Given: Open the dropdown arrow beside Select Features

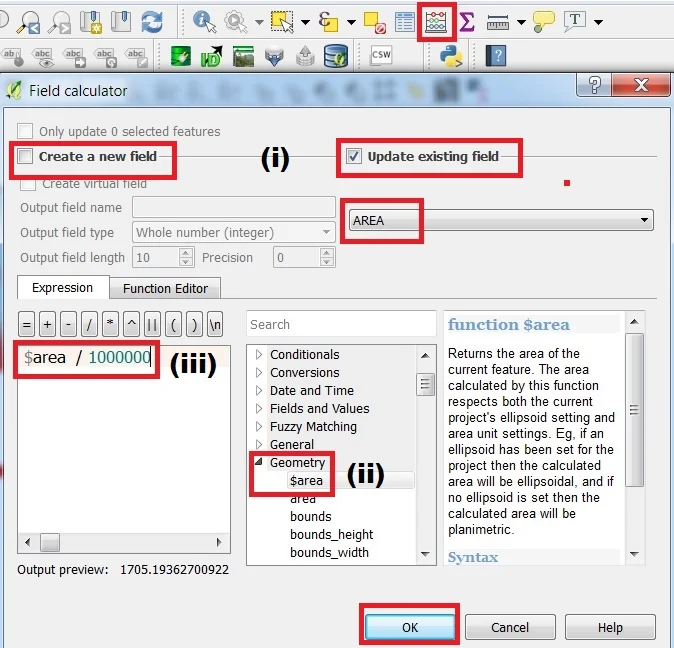Looking at the screenshot, I should (x=305, y=22).
